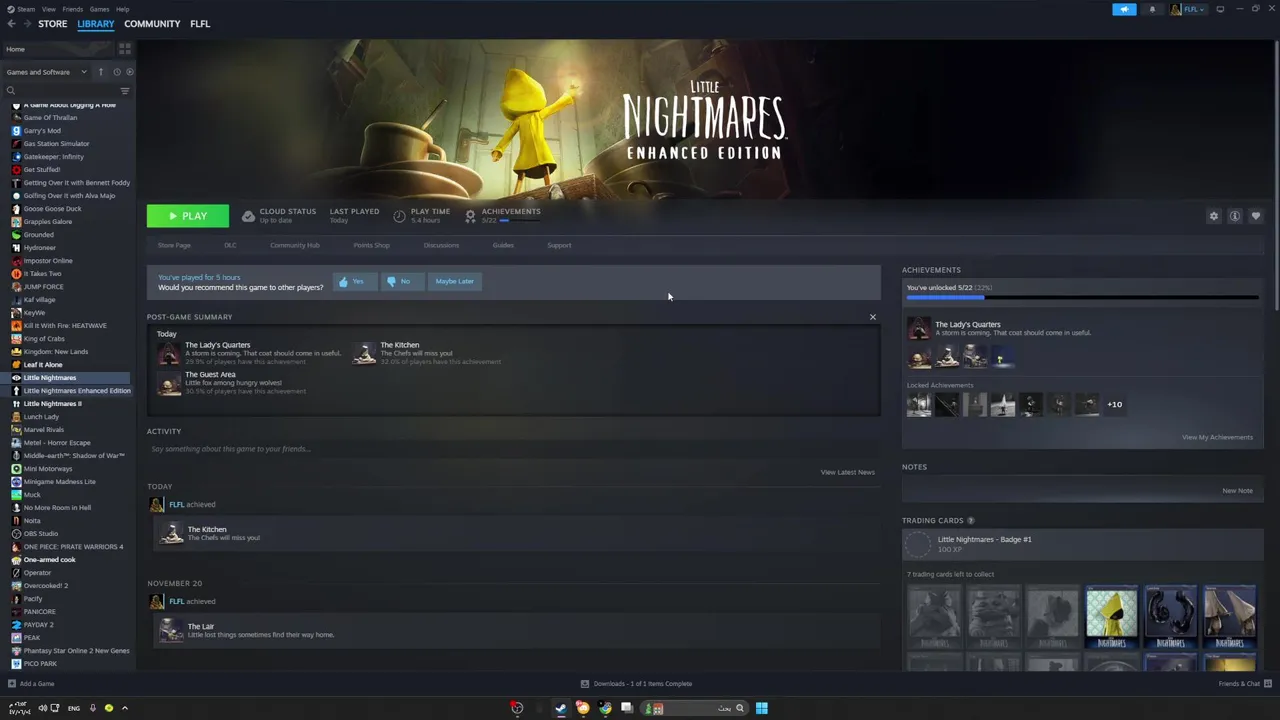Image resolution: width=1280 pixels, height=720 pixels.
Task: Click View Latest News
Action: (x=847, y=472)
